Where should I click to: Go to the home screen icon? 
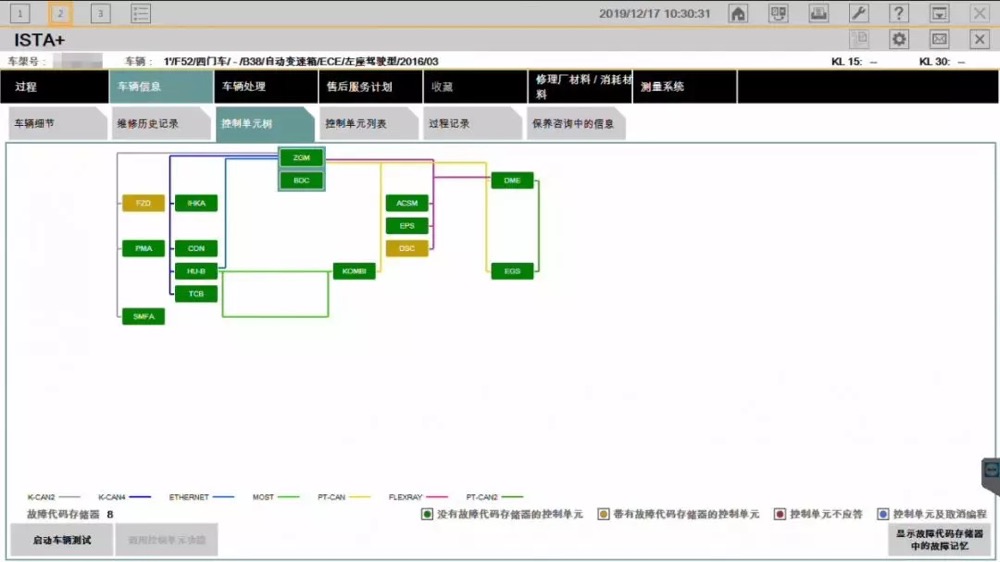pos(738,13)
